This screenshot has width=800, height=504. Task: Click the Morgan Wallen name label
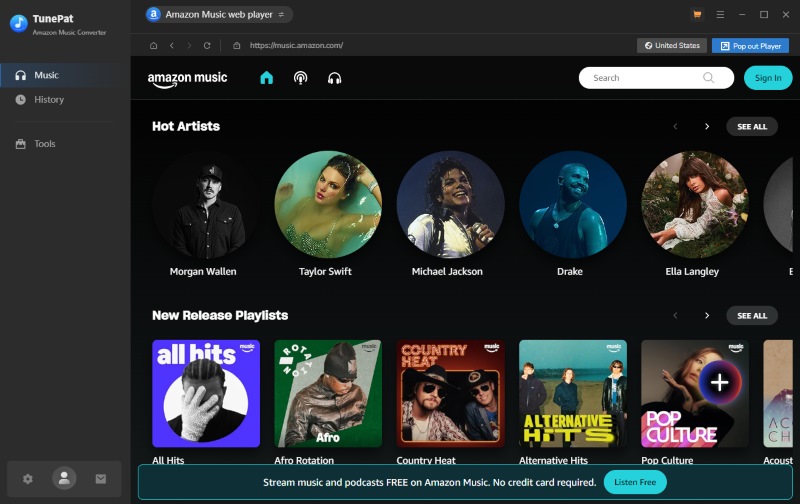pyautogui.click(x=203, y=271)
